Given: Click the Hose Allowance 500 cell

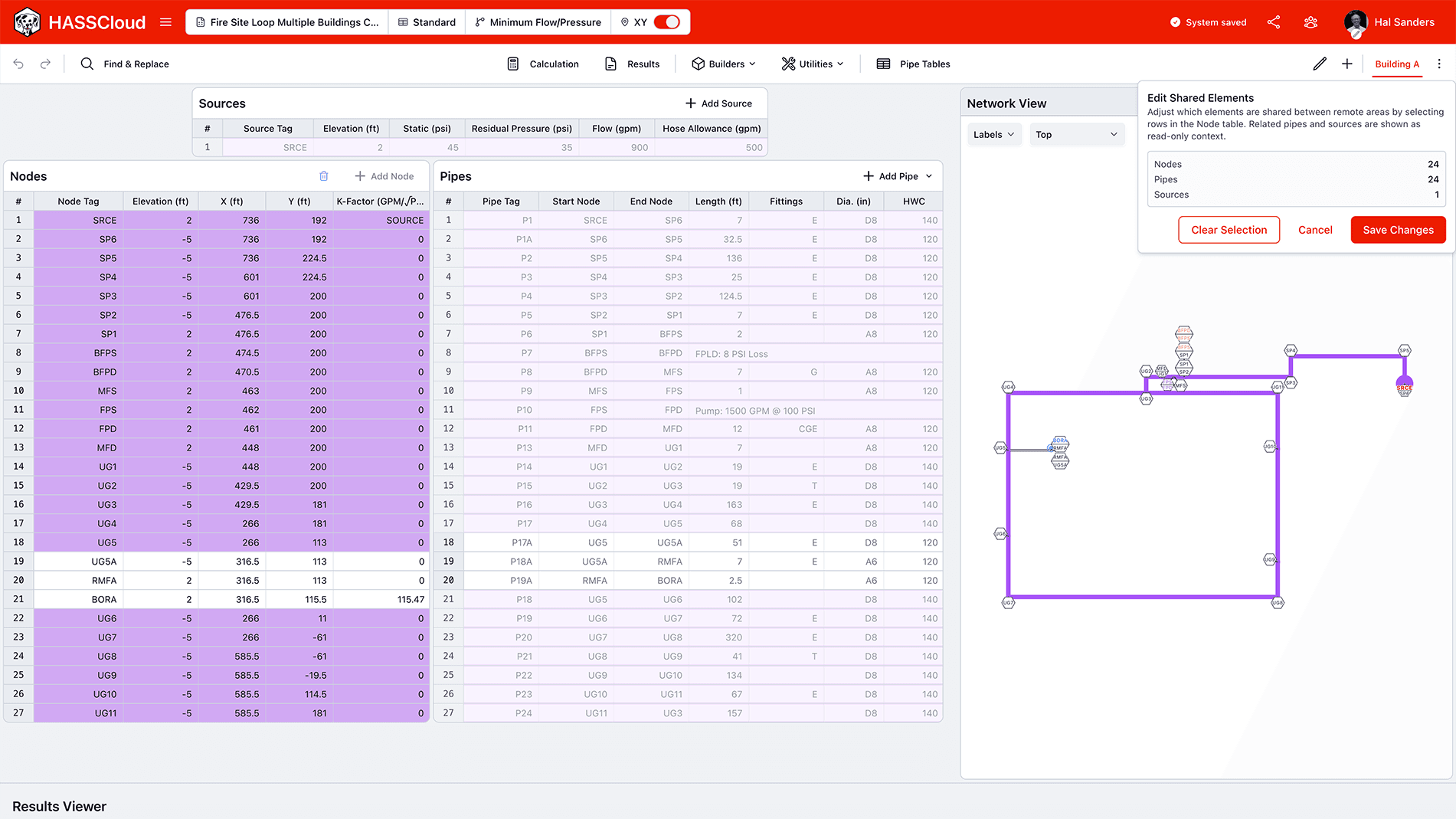Looking at the screenshot, I should (x=712, y=148).
